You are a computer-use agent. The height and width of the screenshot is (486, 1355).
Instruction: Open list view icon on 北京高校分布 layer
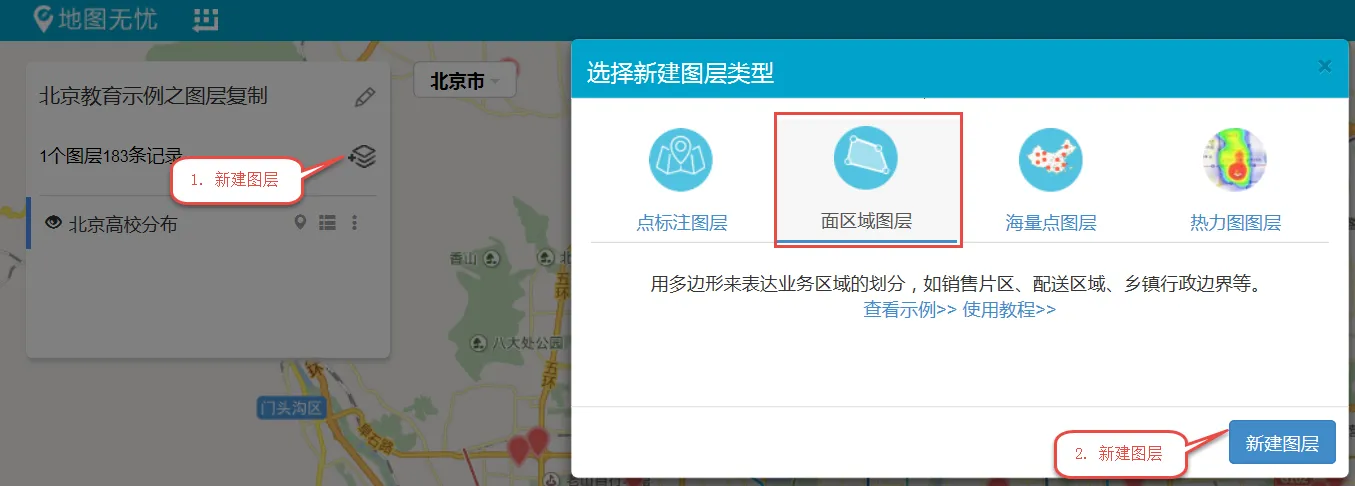click(327, 223)
